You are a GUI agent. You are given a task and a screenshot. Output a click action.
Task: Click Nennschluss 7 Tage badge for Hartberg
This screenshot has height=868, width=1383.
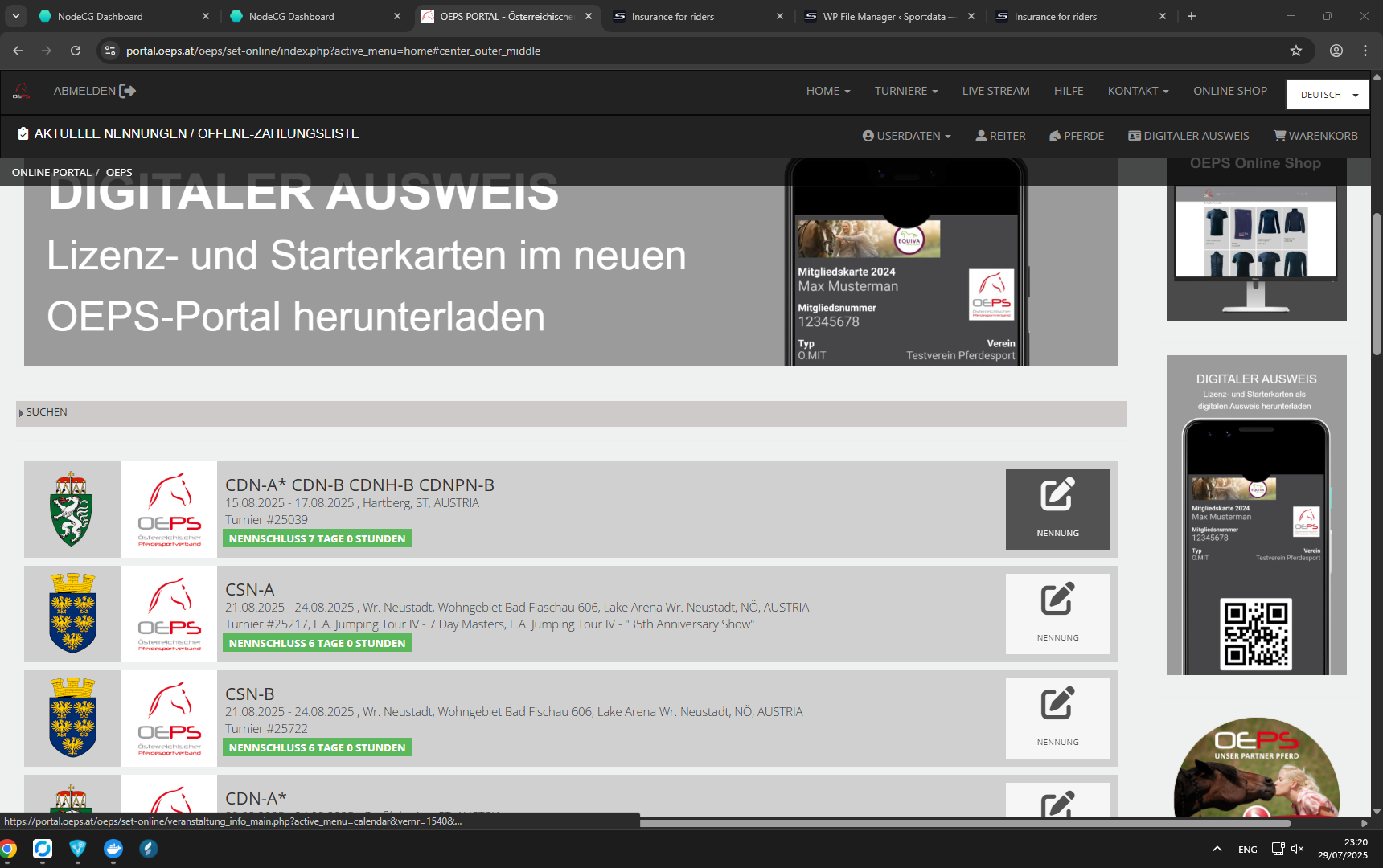[317, 538]
